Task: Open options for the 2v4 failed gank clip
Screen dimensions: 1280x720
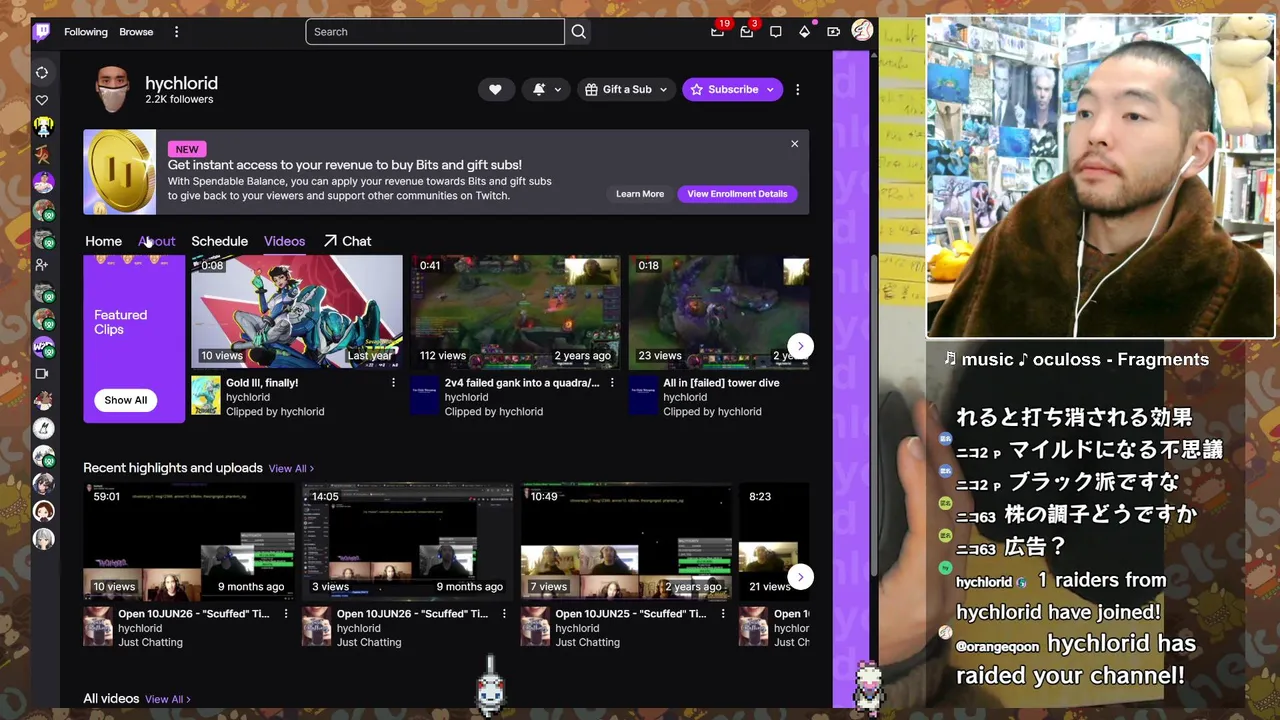Action: 612,383
